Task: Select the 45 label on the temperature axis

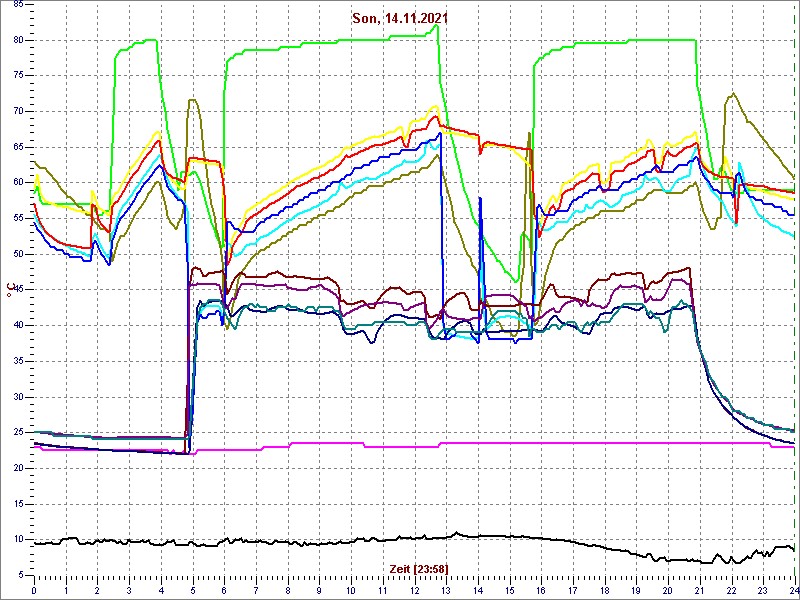Action: pos(16,290)
